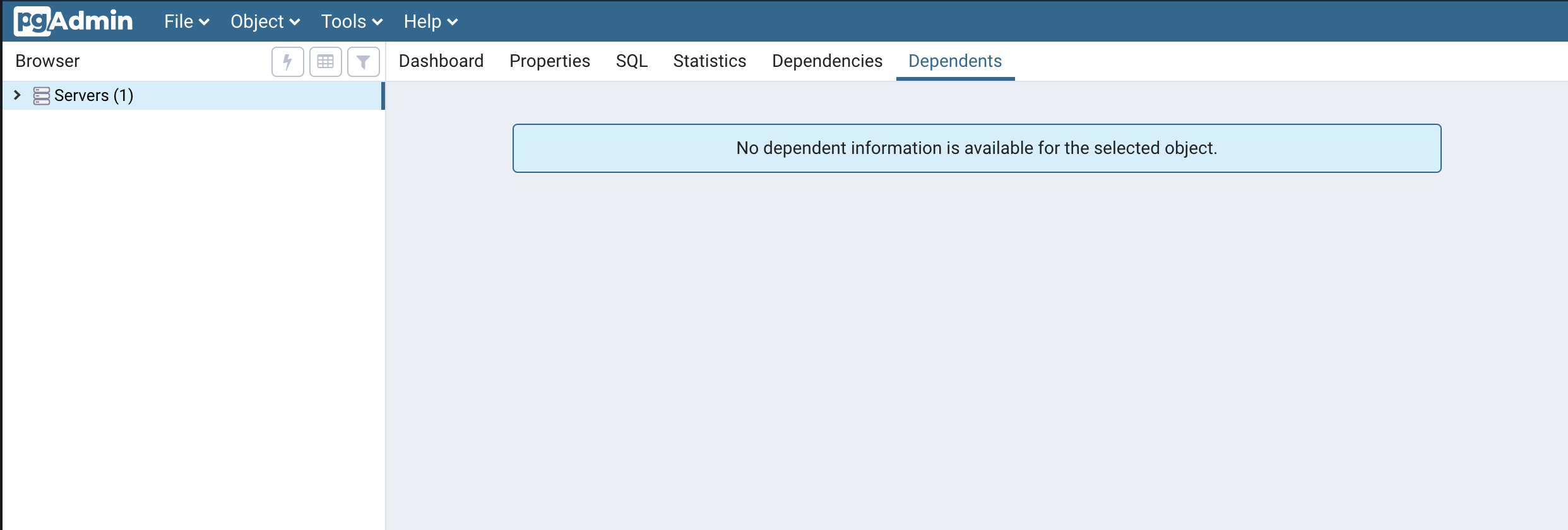
Task: Click the Servers group stack icon
Action: tap(42, 96)
